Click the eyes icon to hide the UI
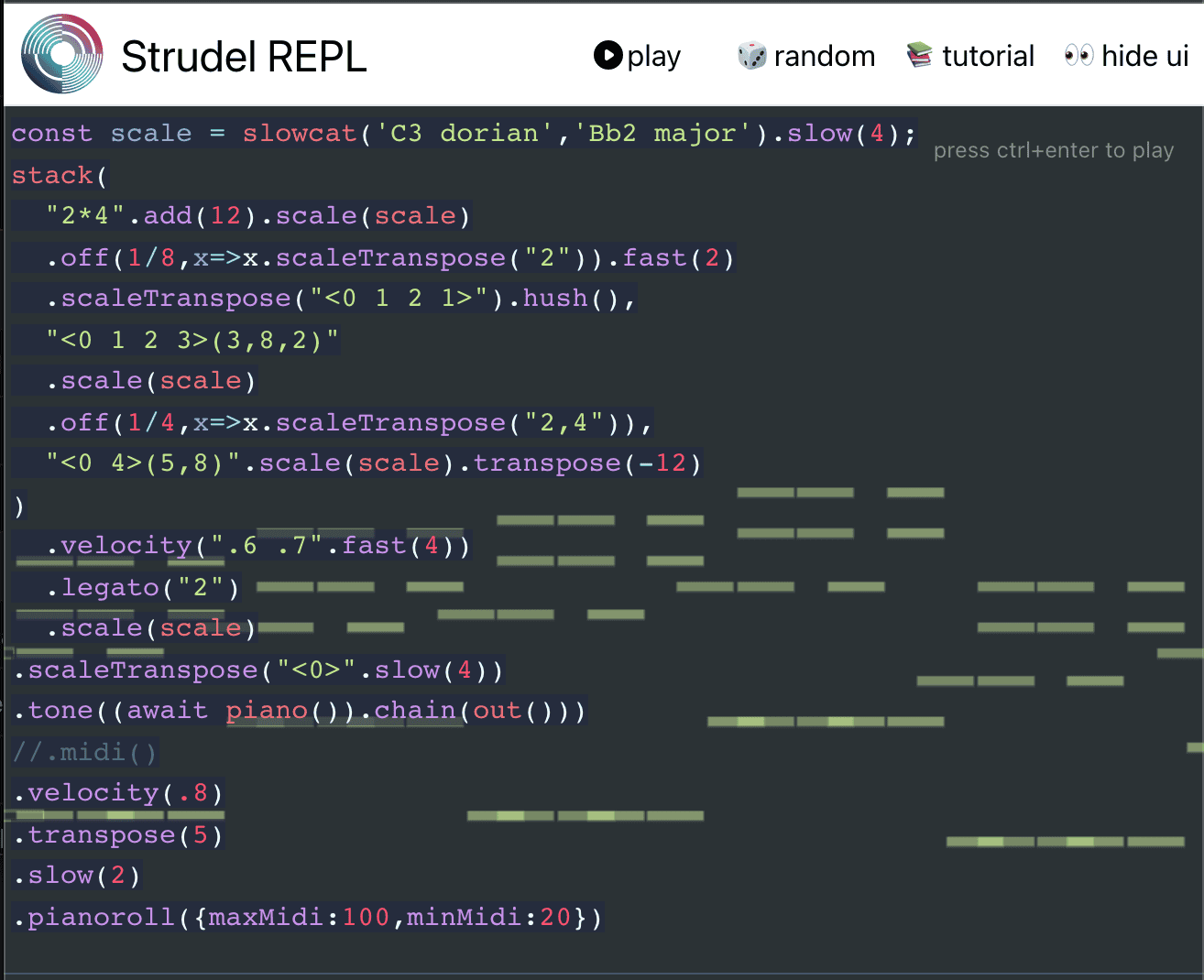The image size is (1204, 980). [x=1079, y=55]
